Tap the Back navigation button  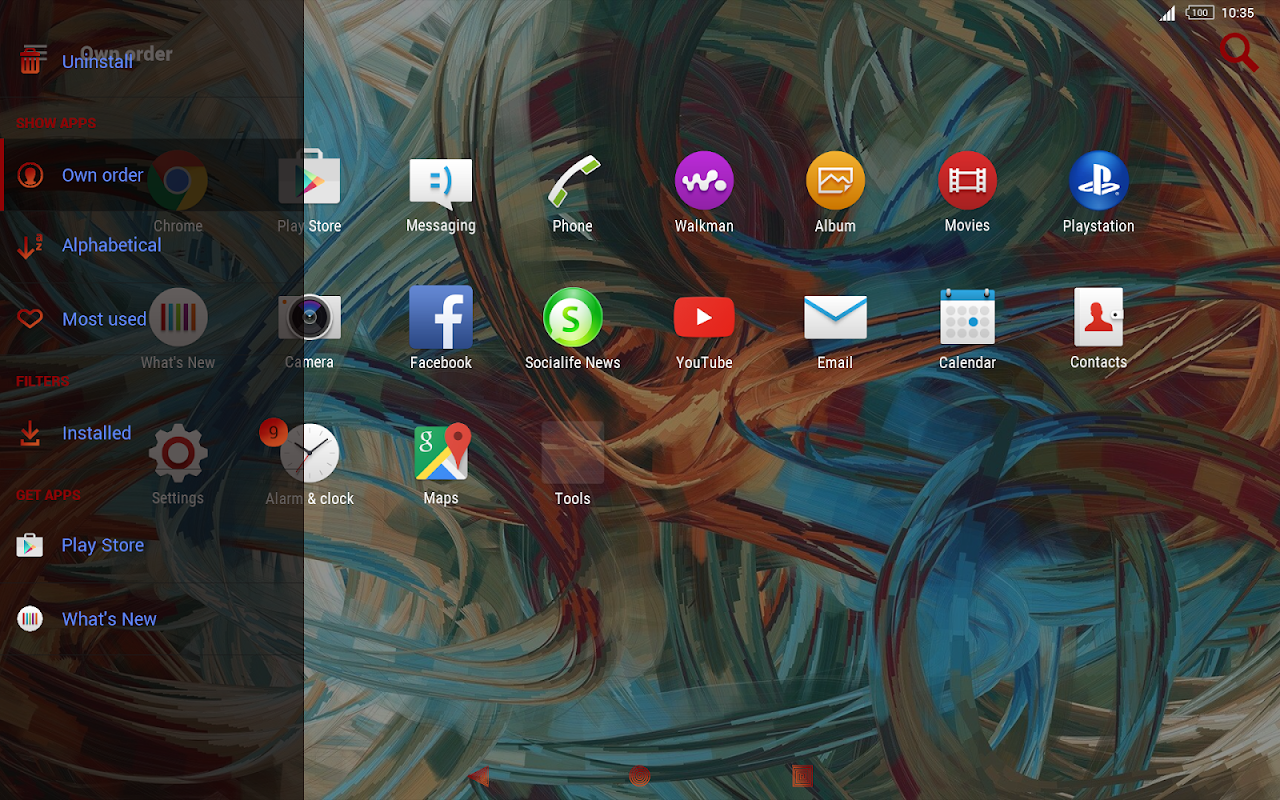[x=479, y=776]
